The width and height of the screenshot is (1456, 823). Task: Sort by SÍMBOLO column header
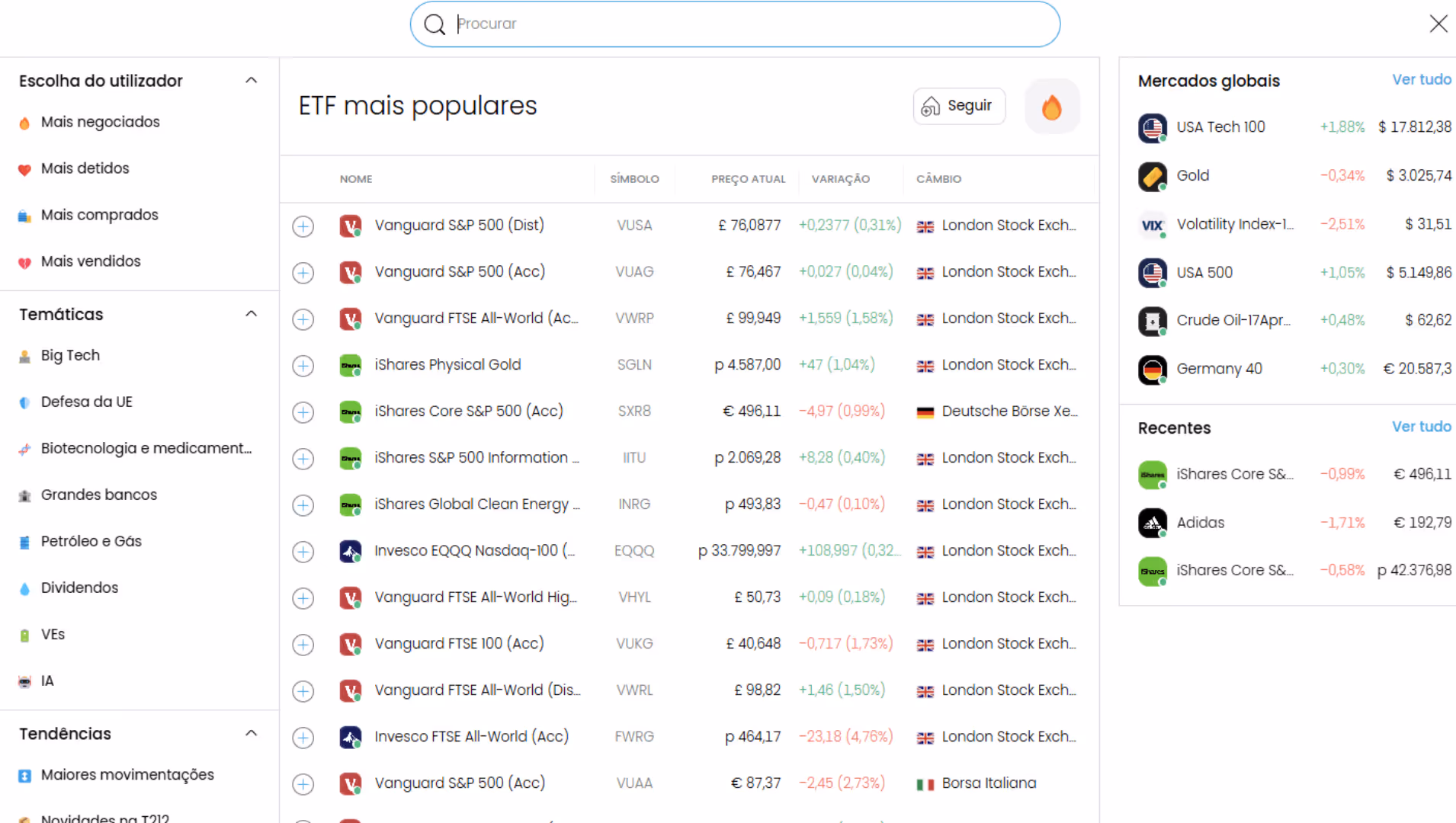point(634,179)
